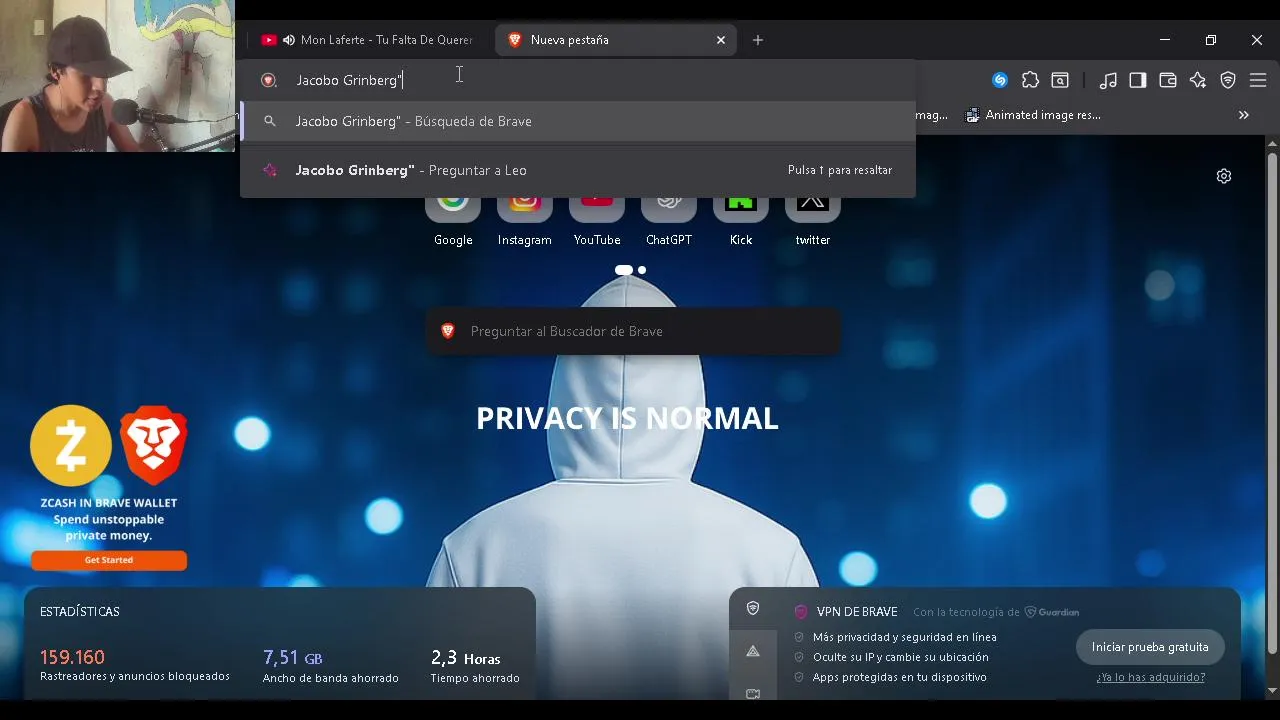Open the Brave main hamburger menu
This screenshot has height=720, width=1280.
tap(1258, 80)
